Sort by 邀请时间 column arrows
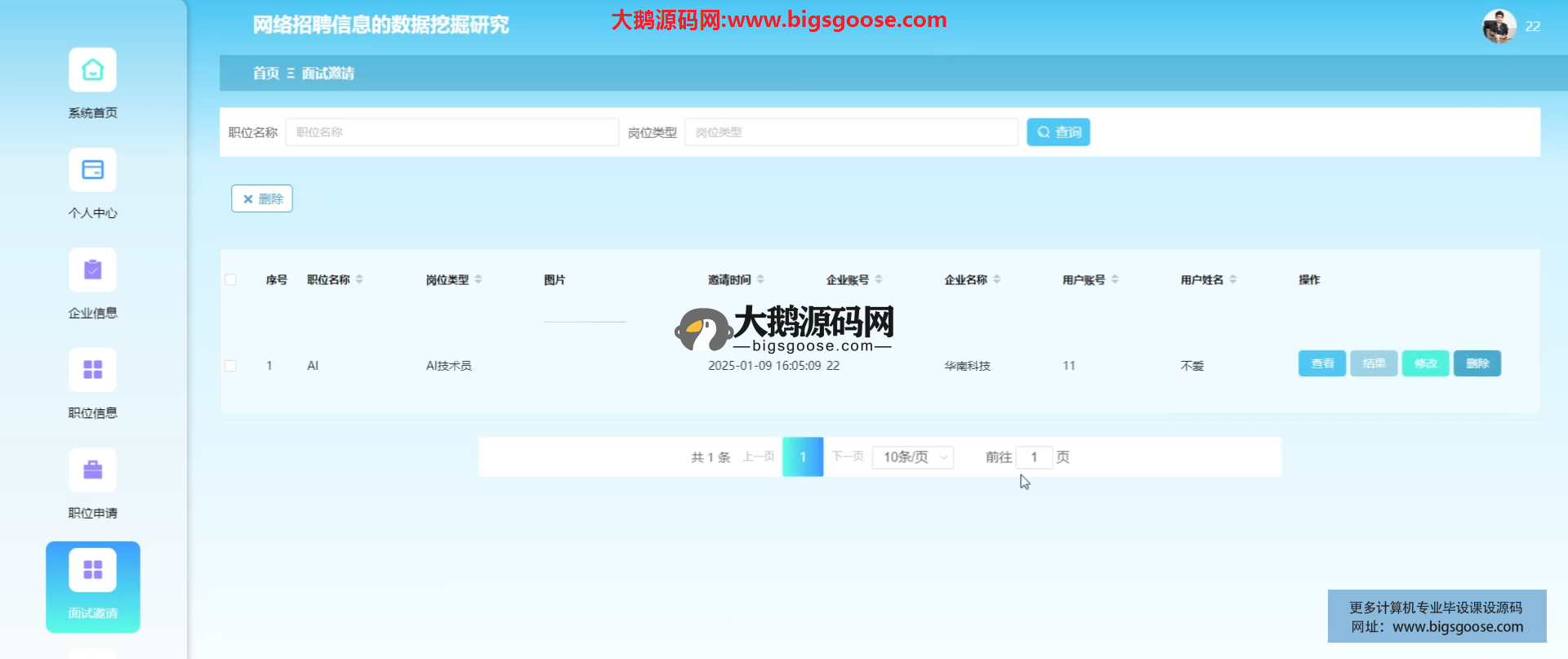The height and width of the screenshot is (659, 1568). (x=760, y=279)
